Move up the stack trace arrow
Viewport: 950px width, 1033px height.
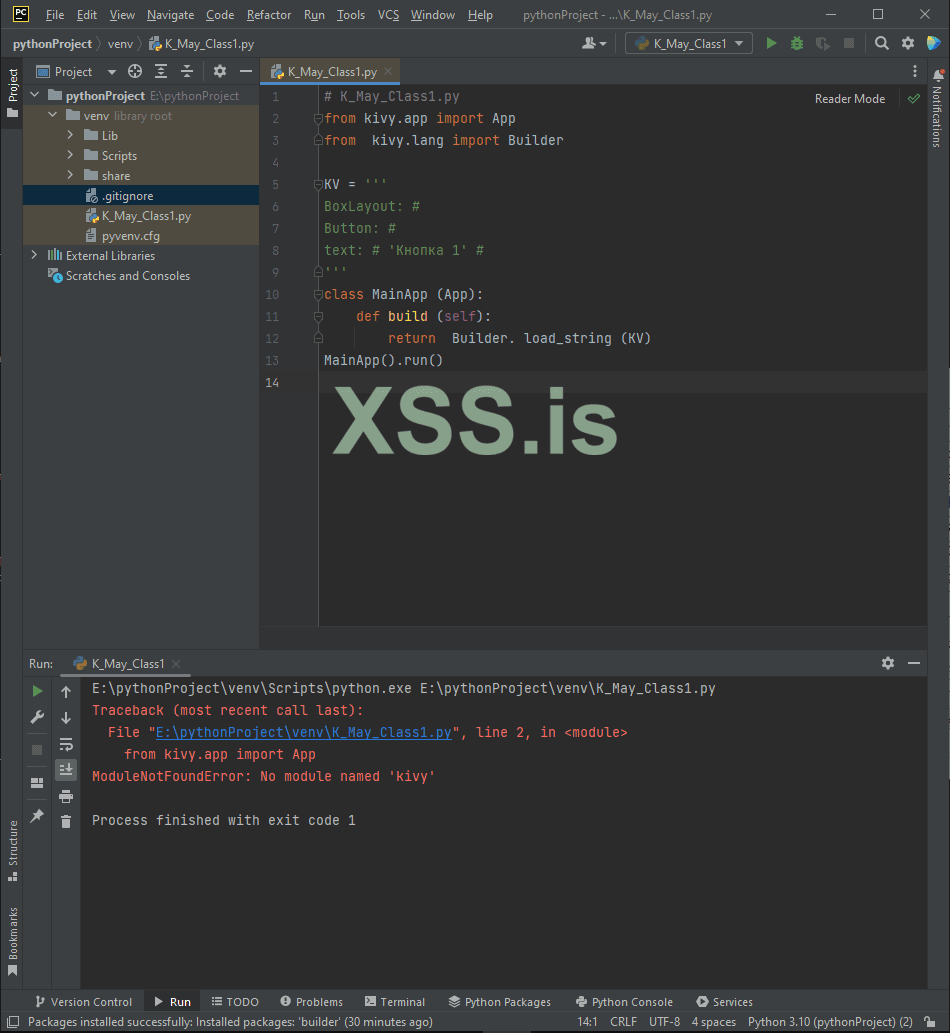(66, 692)
